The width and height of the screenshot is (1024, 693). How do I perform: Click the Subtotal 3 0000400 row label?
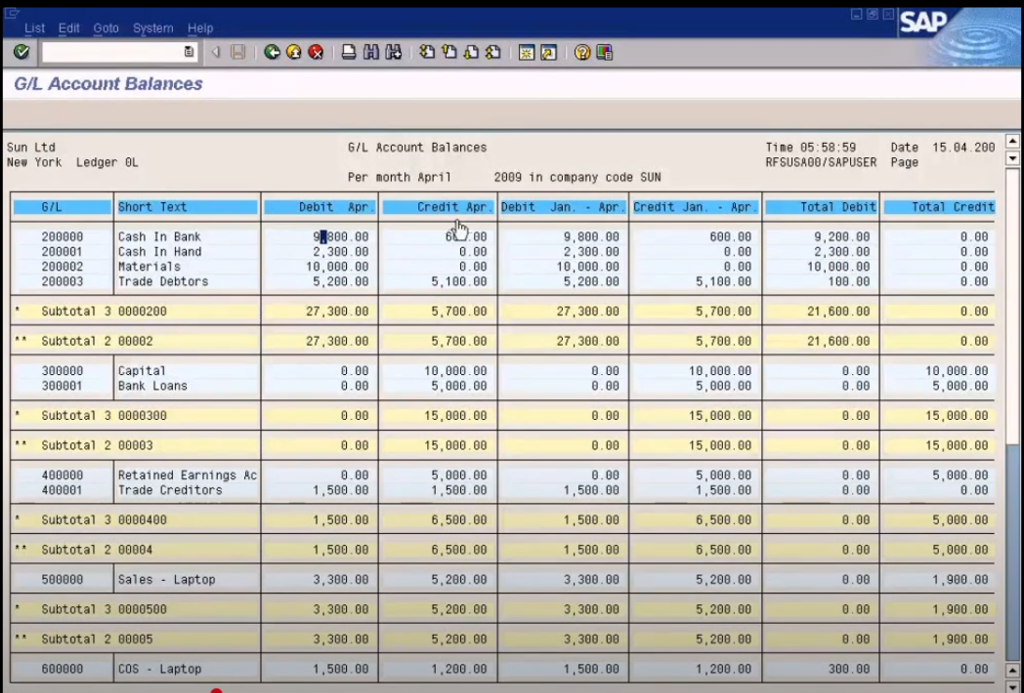[x=104, y=521]
